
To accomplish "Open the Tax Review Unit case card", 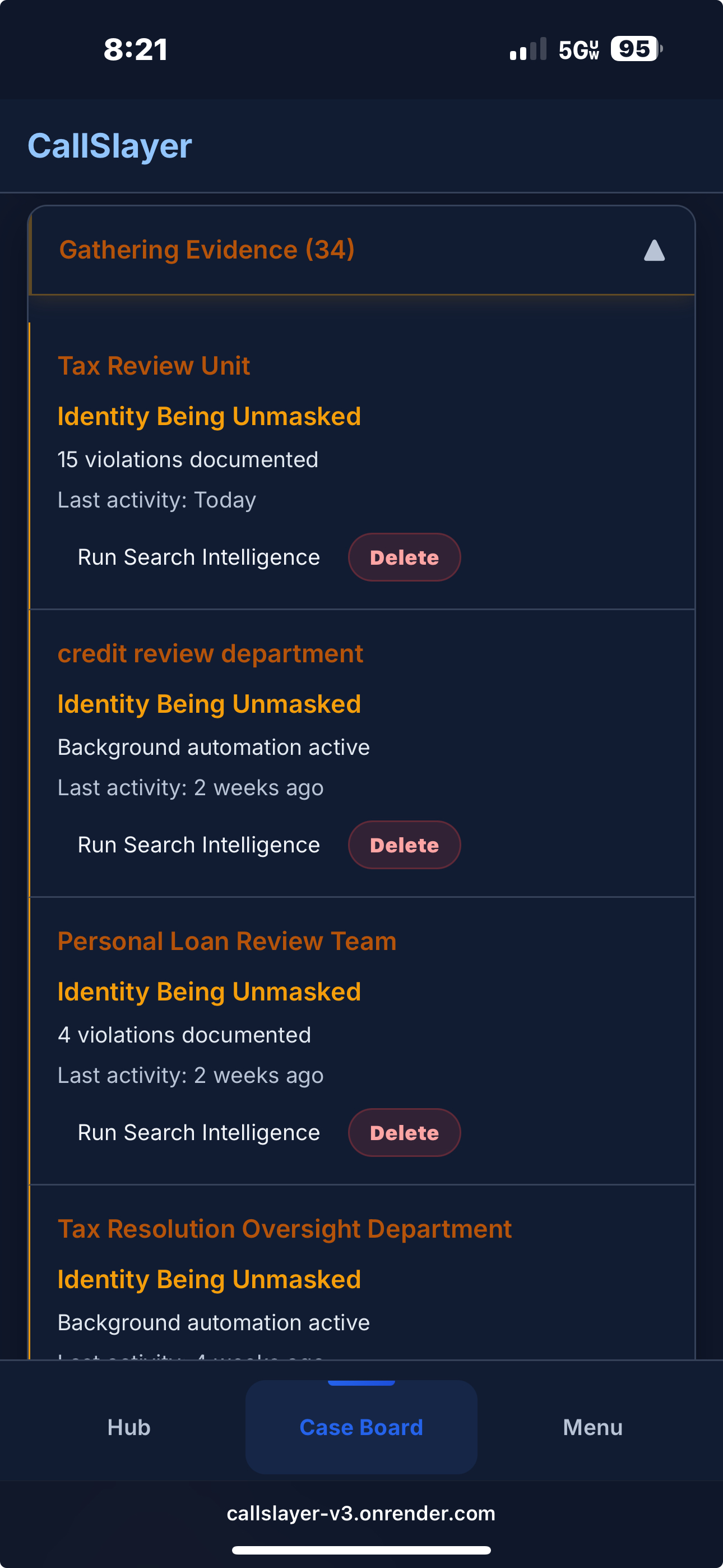I will click(154, 365).
